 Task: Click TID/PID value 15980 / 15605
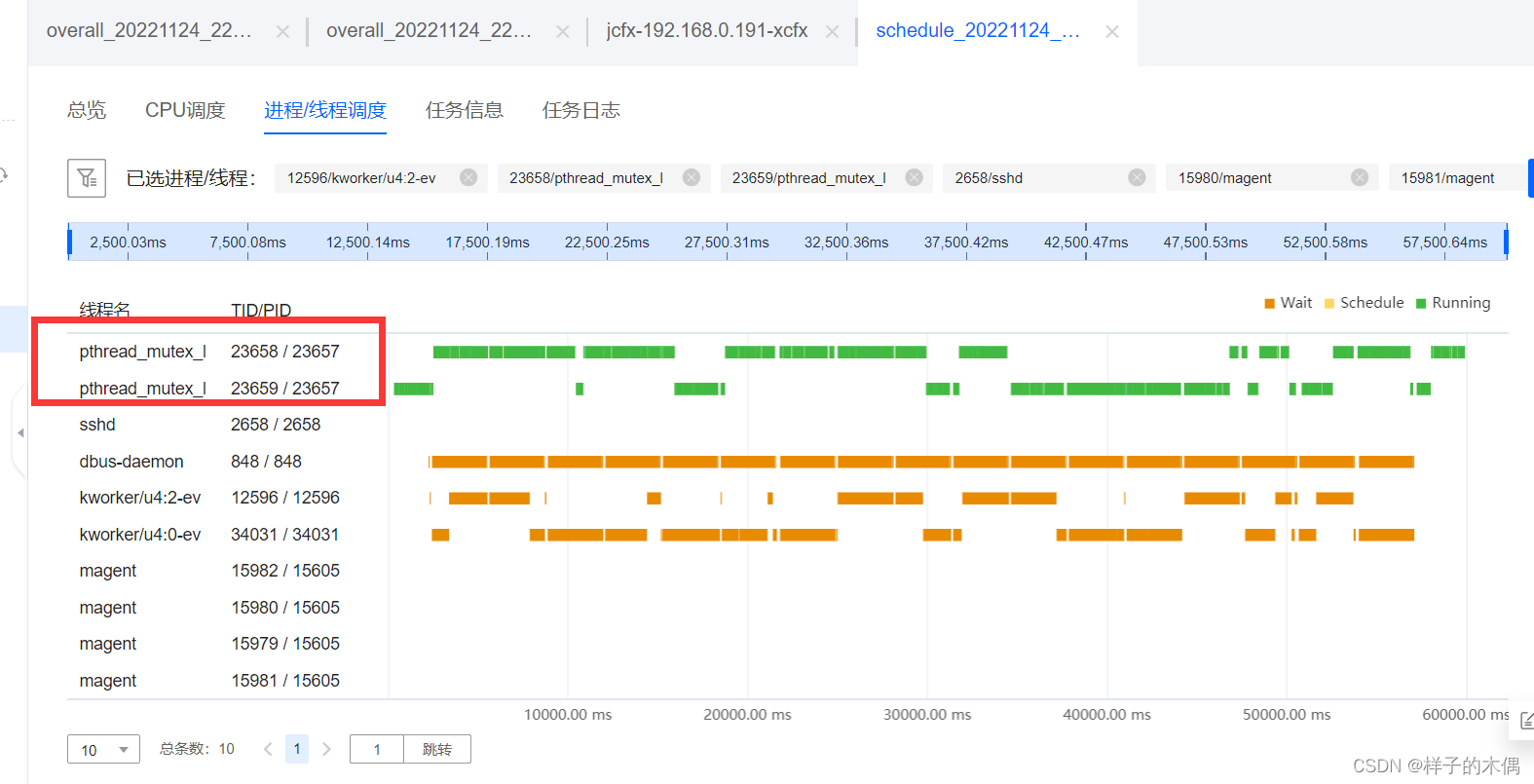[285, 608]
